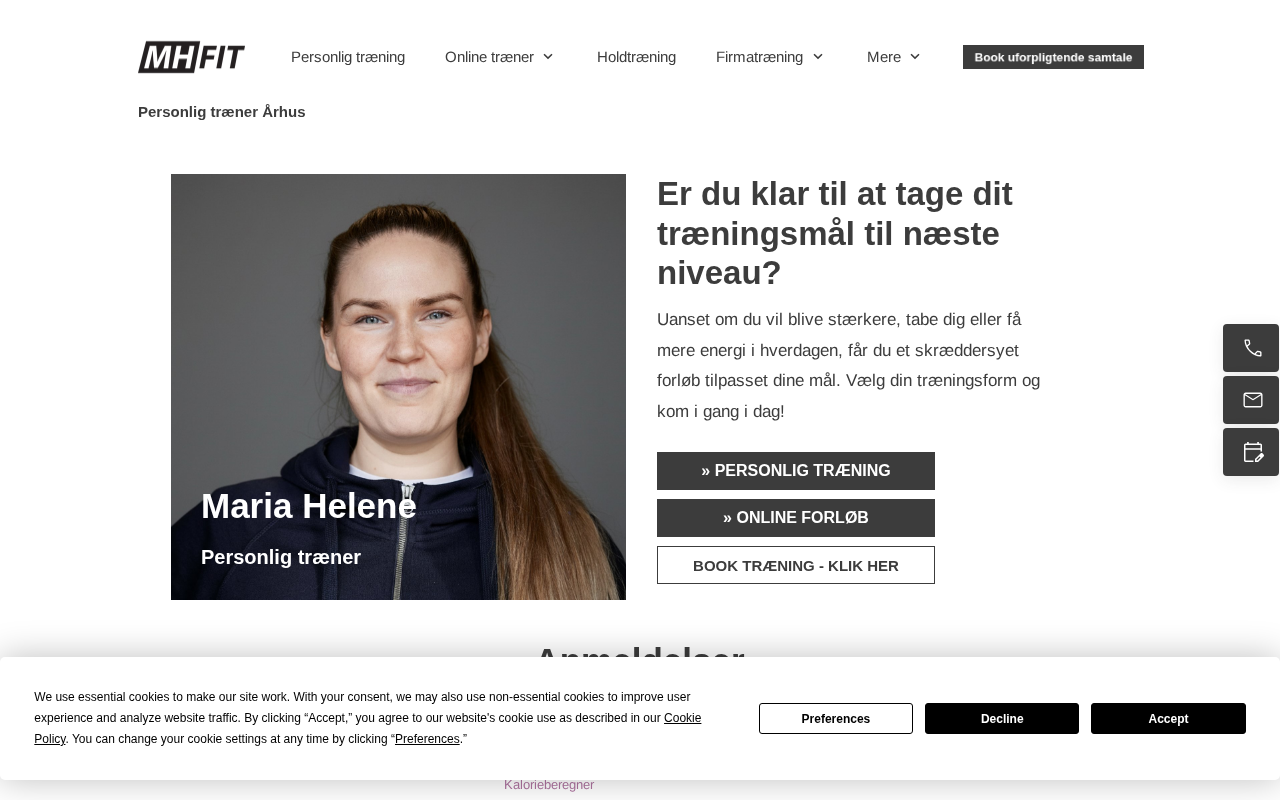Expand the Online træner chevron
This screenshot has height=800, width=1280.
548,57
